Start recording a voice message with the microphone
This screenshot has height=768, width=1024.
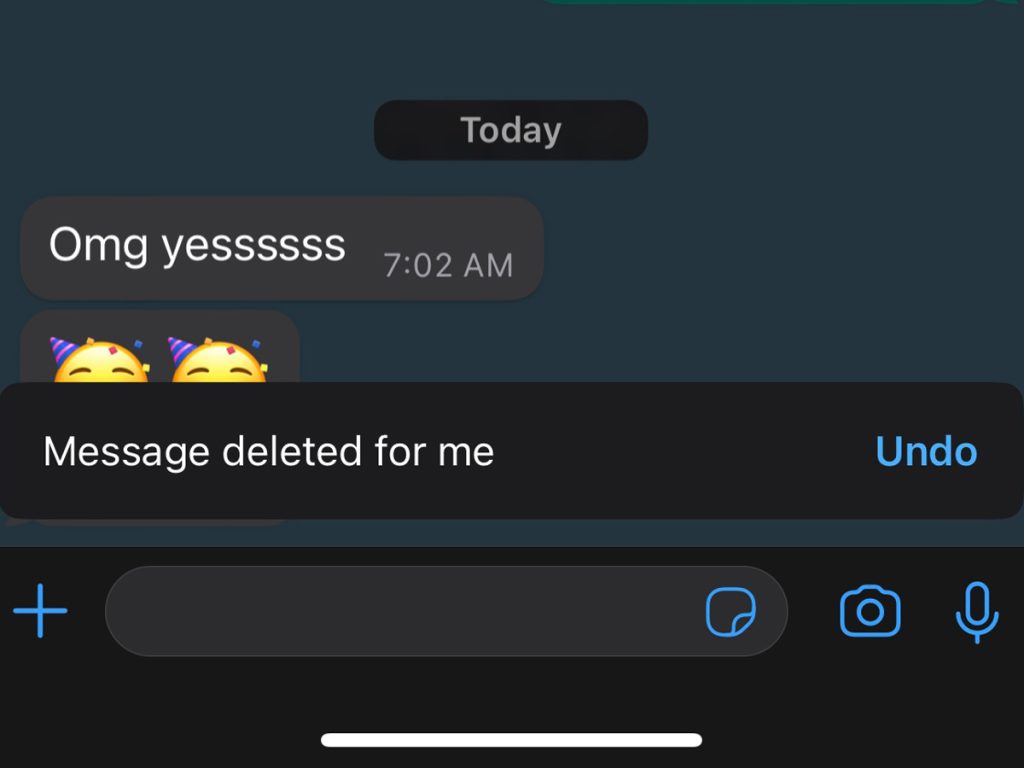(x=977, y=611)
